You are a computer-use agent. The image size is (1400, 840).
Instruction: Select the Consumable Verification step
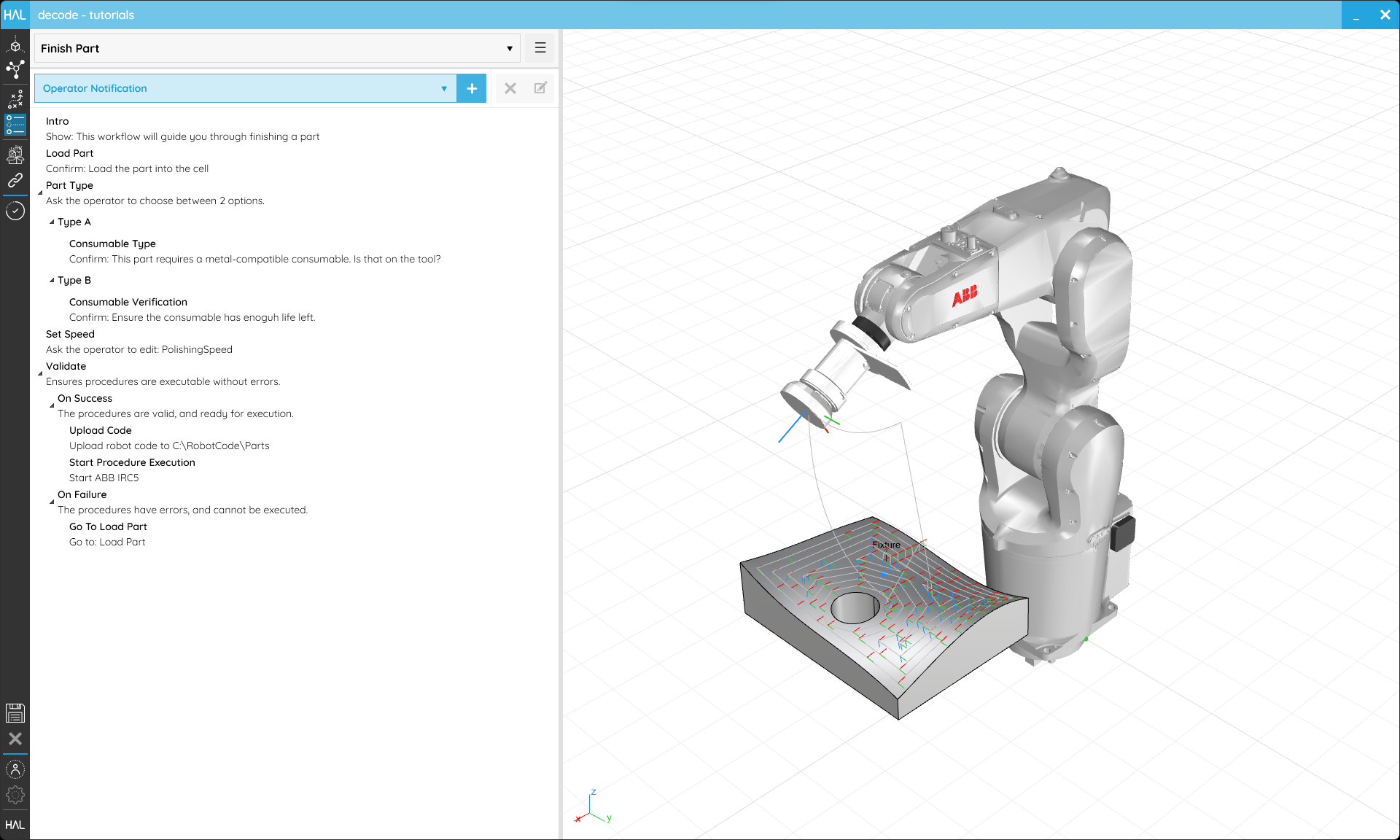[128, 302]
